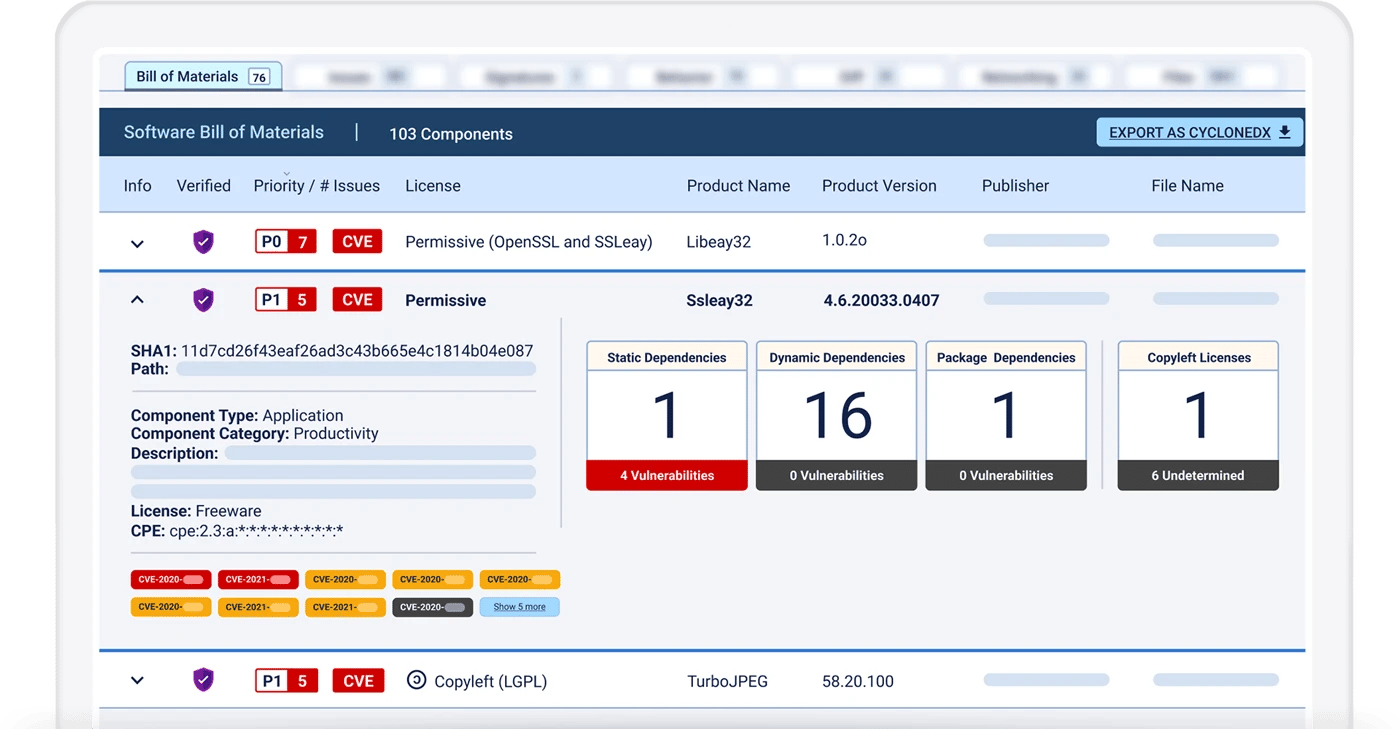Screen dimensions: 1400x729
Task: Click the License: Freeware line
Action: pos(197,511)
